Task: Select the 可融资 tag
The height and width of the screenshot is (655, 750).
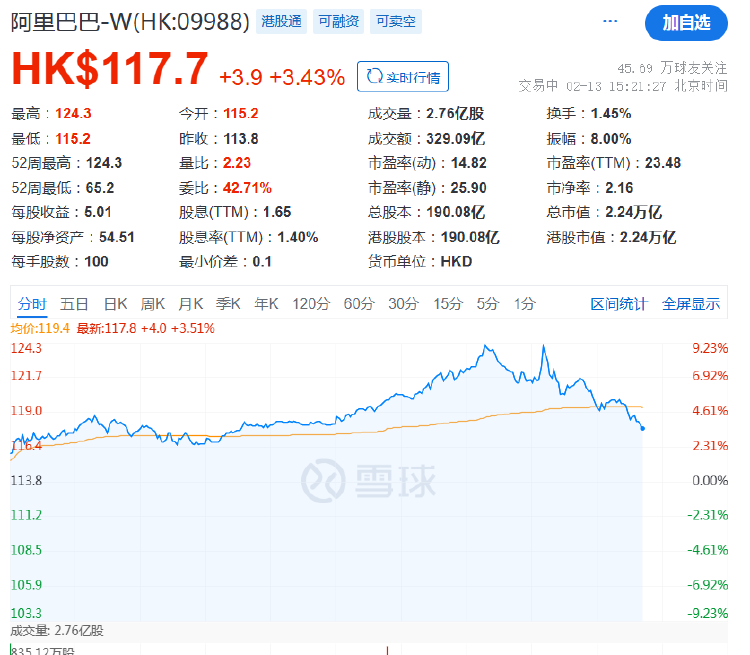Action: (339, 21)
